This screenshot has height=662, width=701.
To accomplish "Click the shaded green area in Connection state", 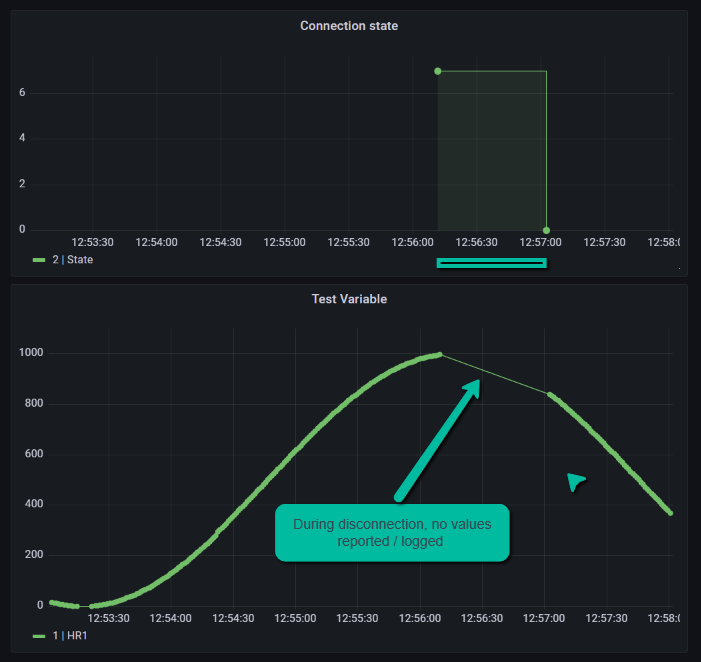I will pyautogui.click(x=492, y=150).
